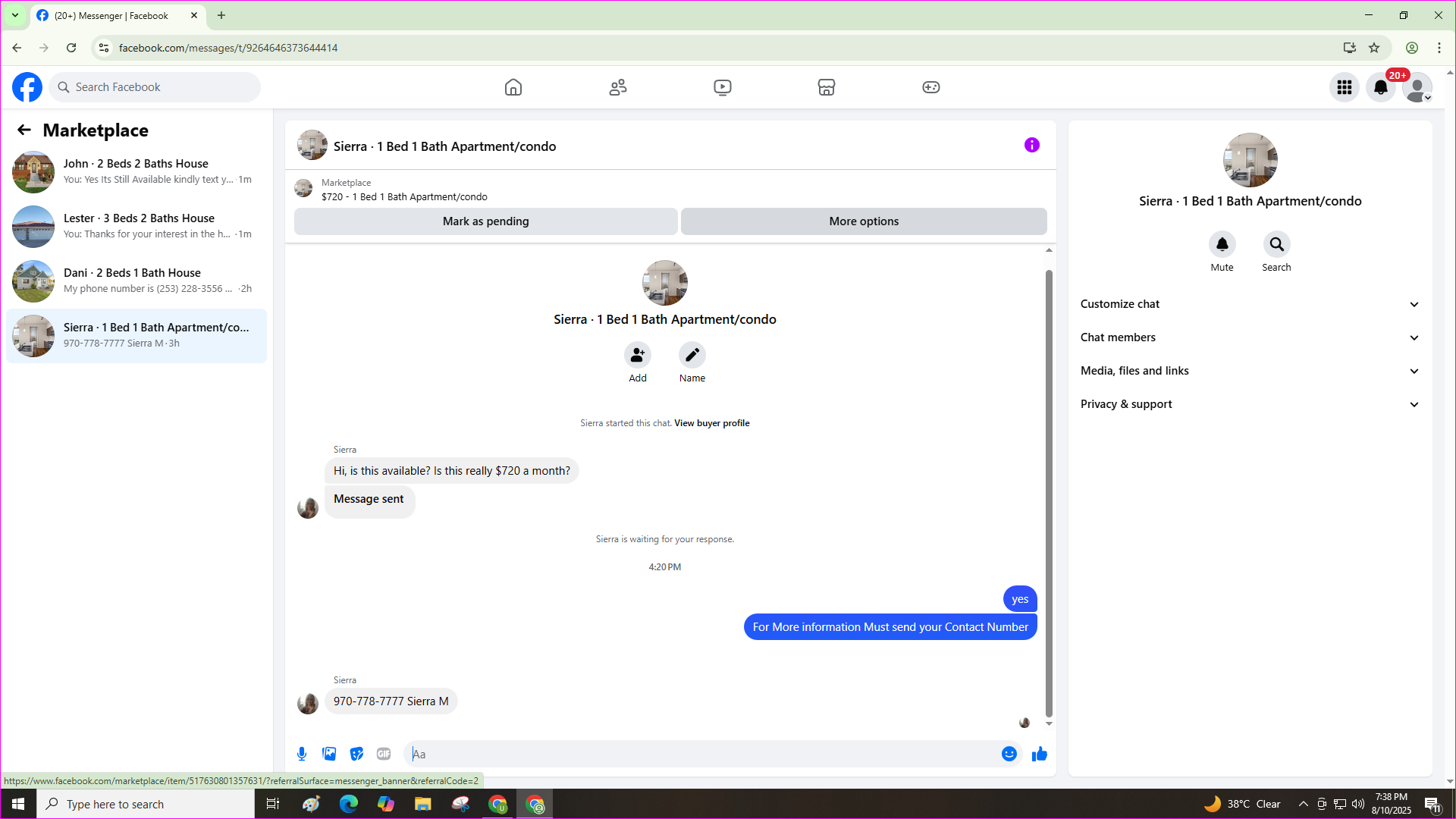The width and height of the screenshot is (1456, 819).
Task: Expand the Customize chat section
Action: [x=1250, y=304]
